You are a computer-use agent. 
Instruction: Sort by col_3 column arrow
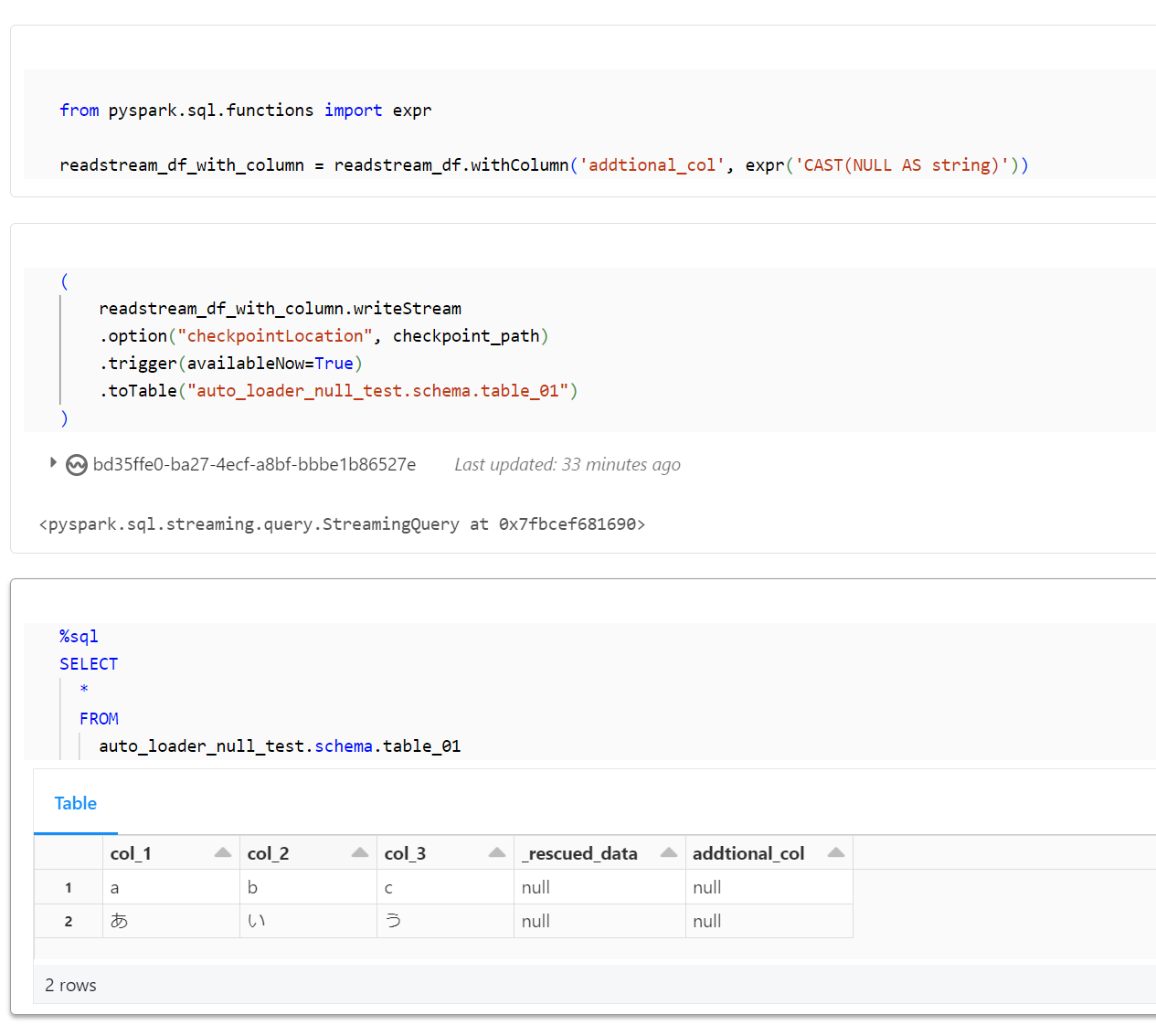click(497, 852)
